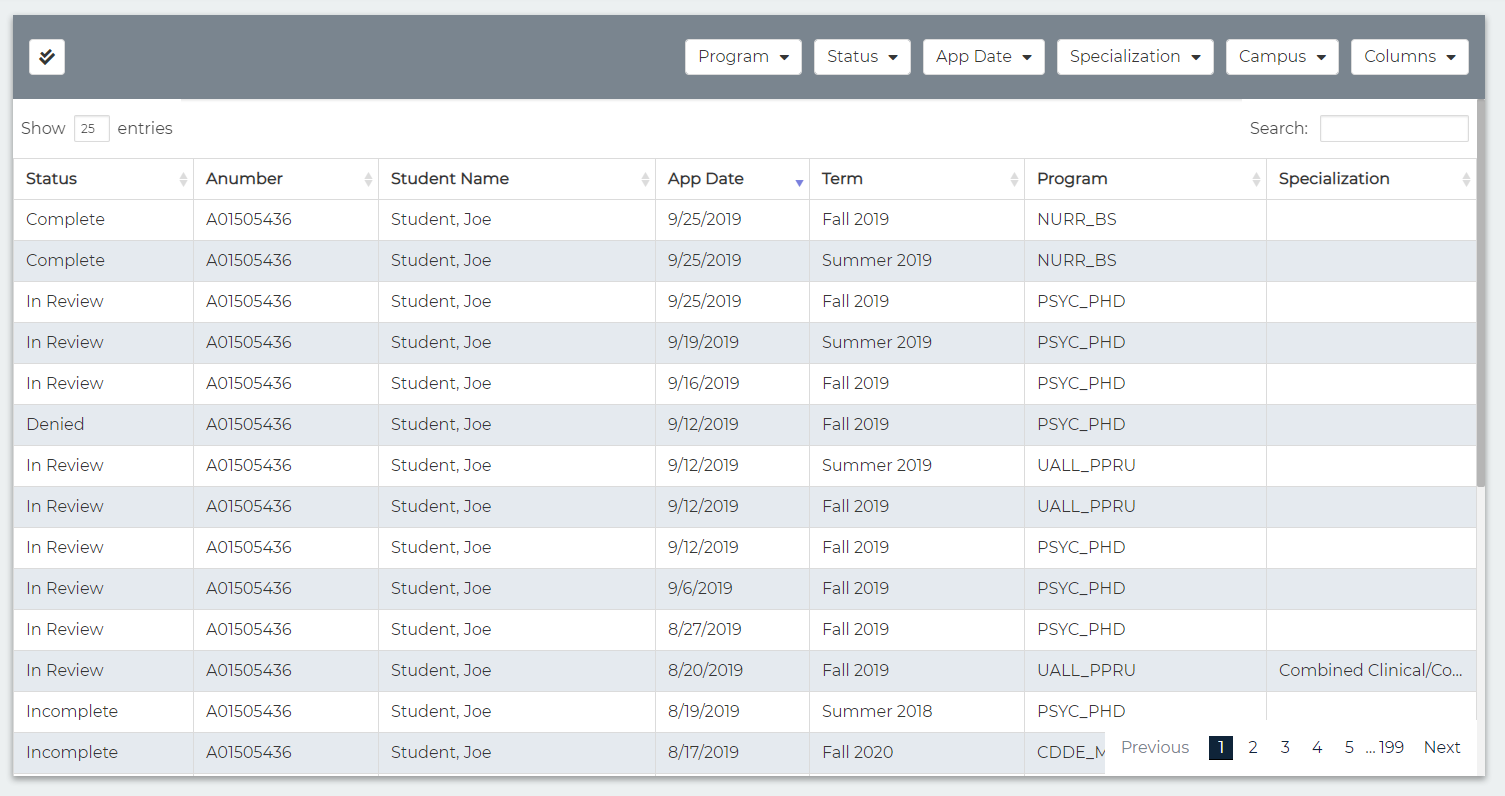Focus the Search input field
1505x796 pixels.
1393,129
